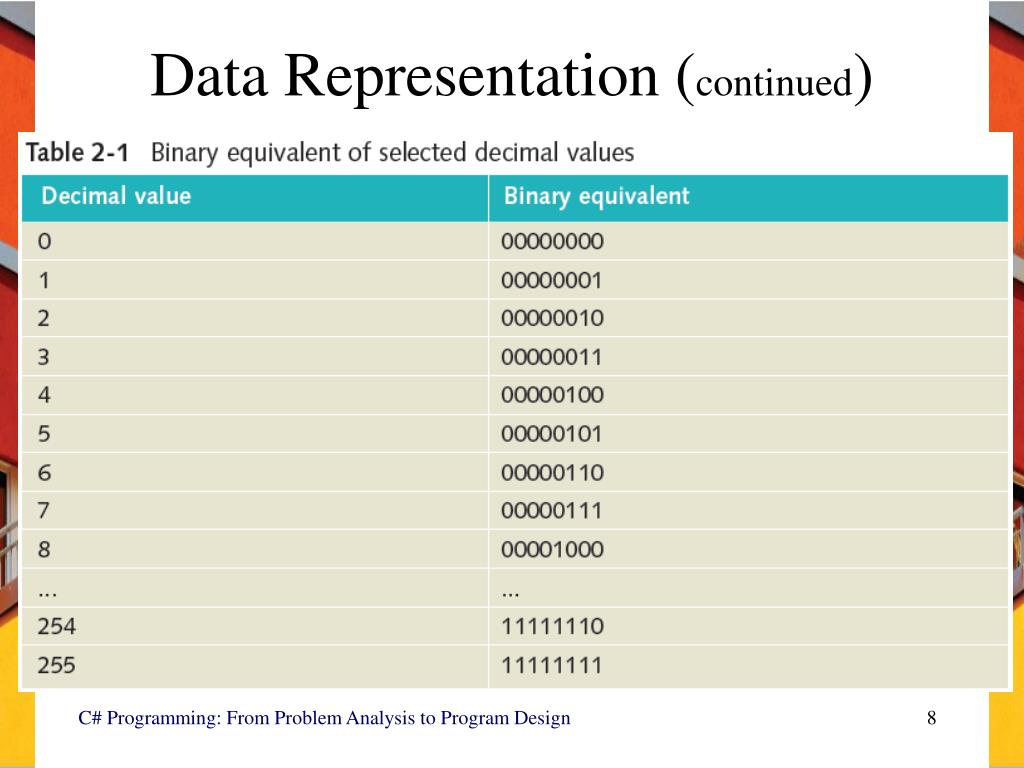This screenshot has width=1024, height=768.
Task: Click the C# Programming footer text
Action: (324, 718)
